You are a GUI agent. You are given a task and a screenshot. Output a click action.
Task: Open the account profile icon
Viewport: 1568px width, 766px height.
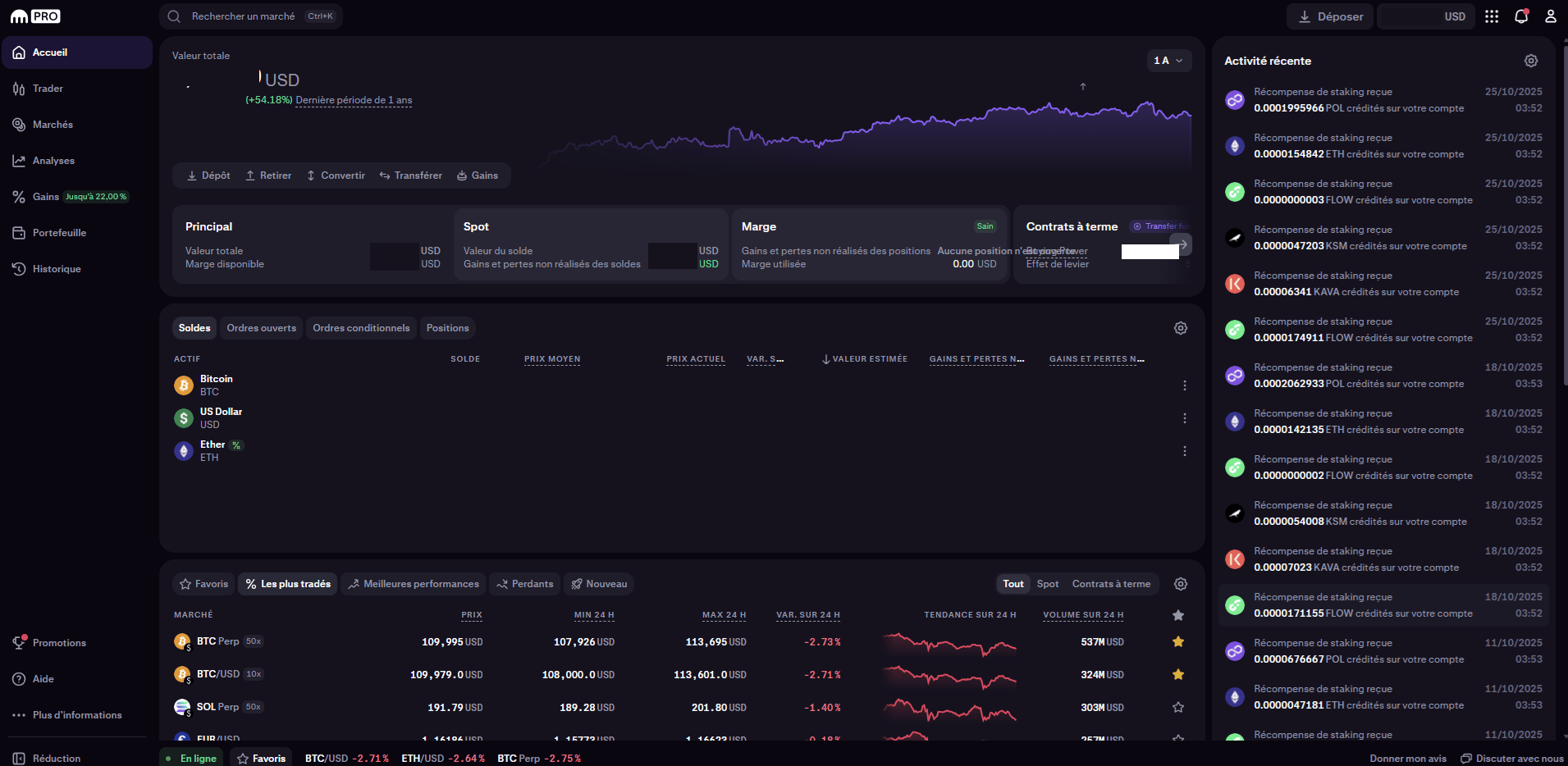[x=1551, y=16]
